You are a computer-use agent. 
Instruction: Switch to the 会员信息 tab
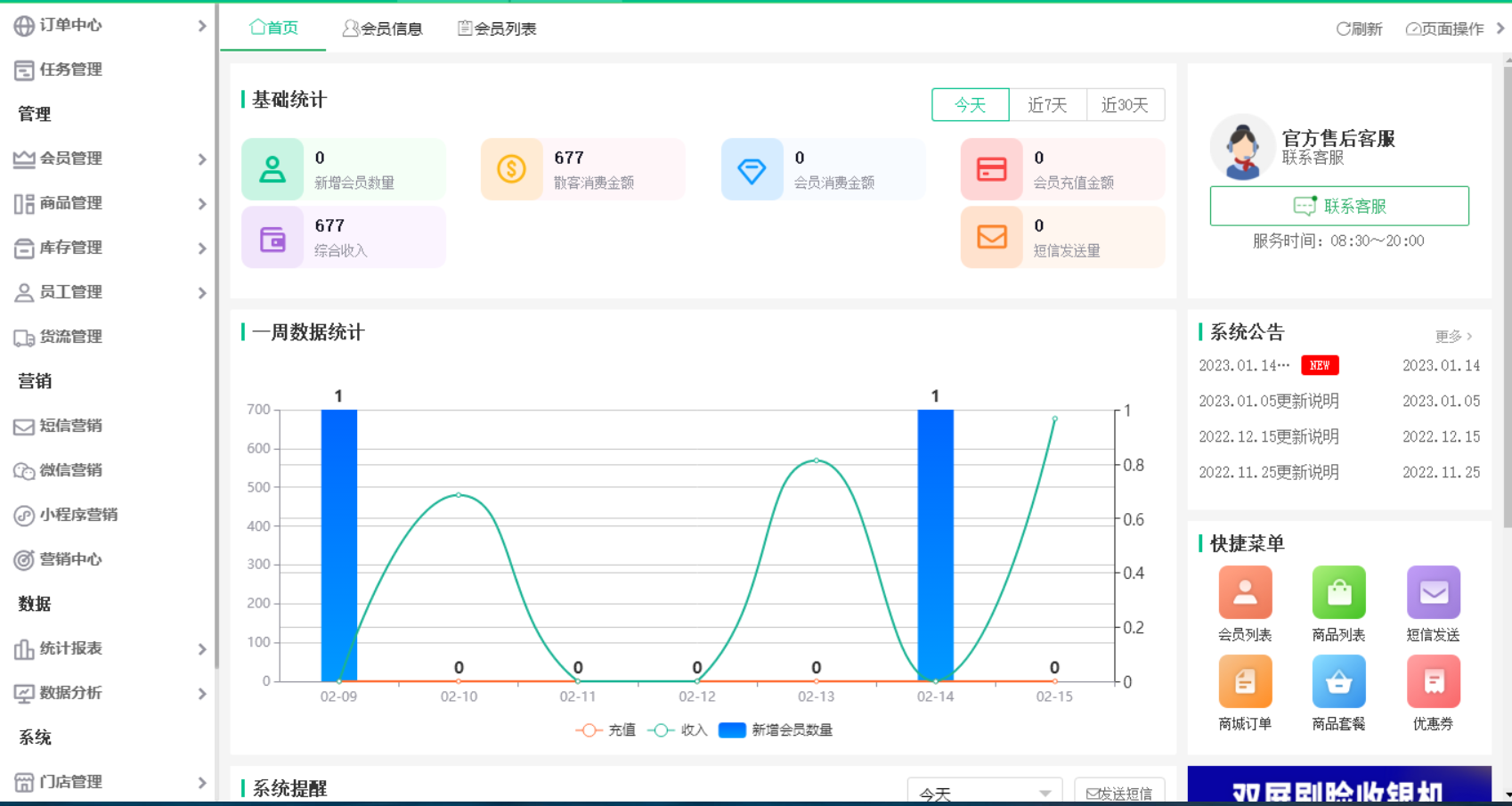382,28
